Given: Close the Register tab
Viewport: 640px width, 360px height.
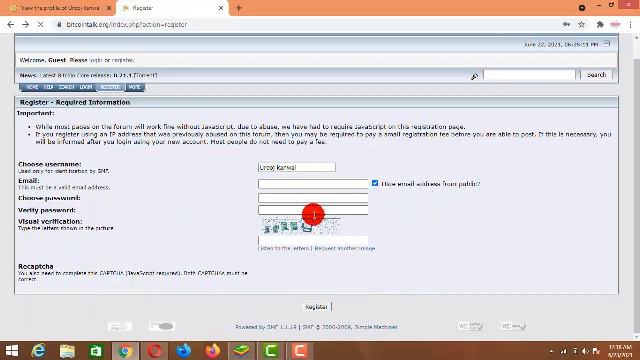Looking at the screenshot, I should [x=221, y=8].
